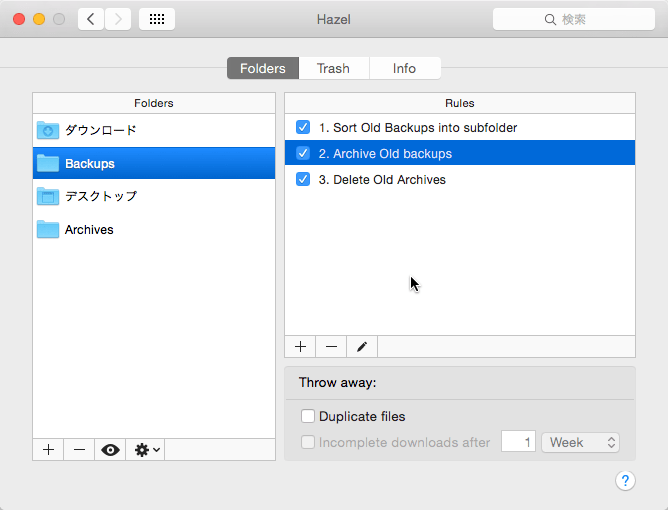Open the Week time unit dropdown
Image resolution: width=668 pixels, height=510 pixels.
pyautogui.click(x=580, y=442)
